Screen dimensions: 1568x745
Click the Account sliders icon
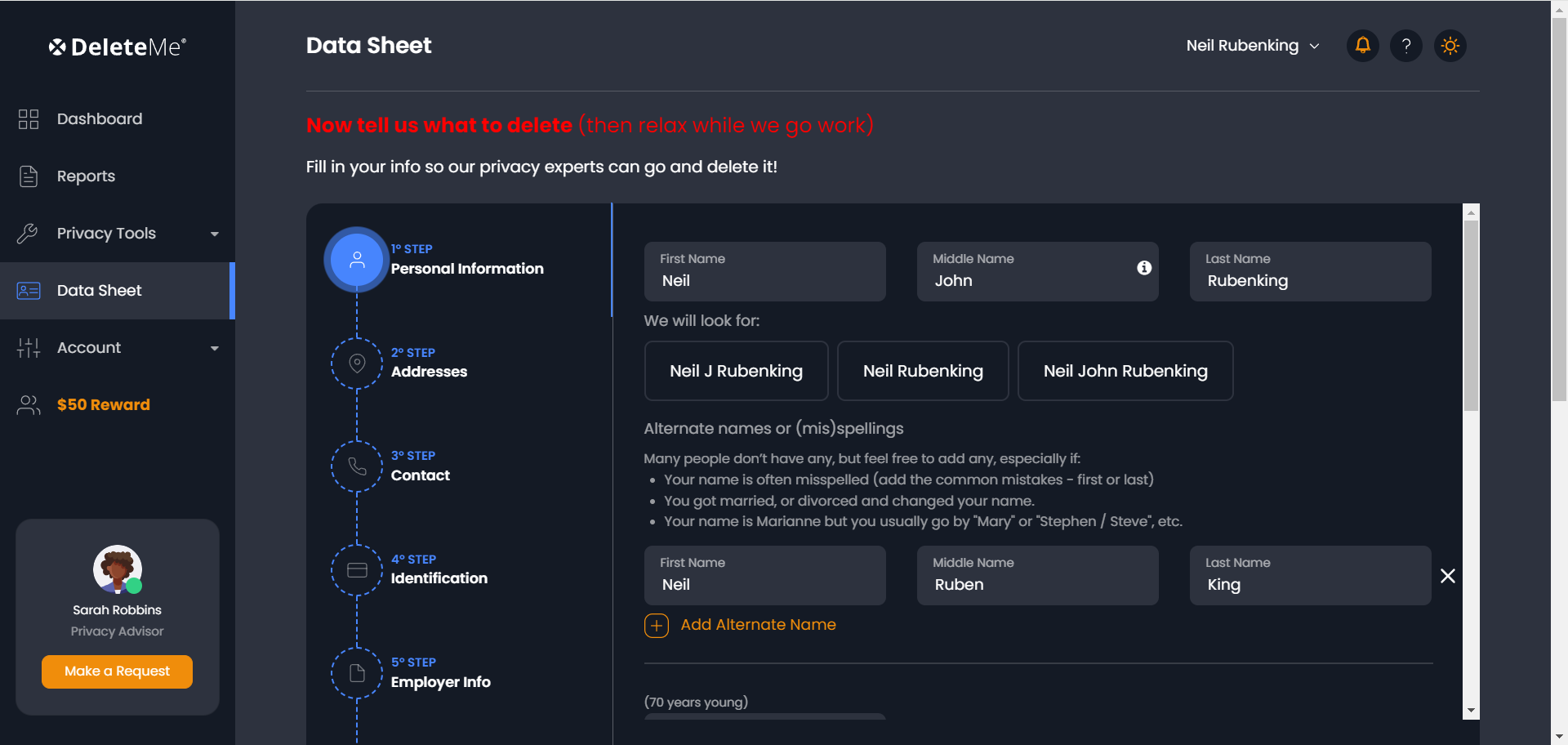pos(29,348)
